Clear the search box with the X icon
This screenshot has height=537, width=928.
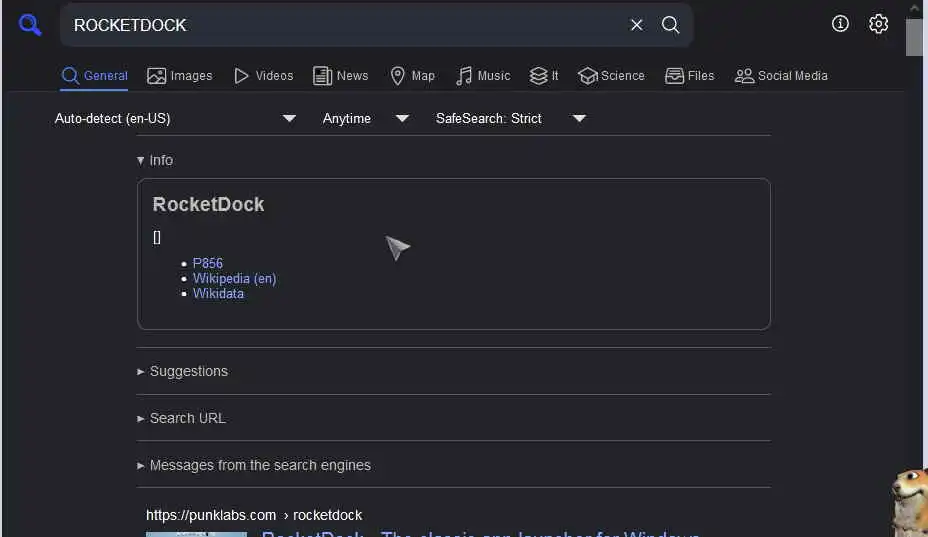[x=636, y=25]
